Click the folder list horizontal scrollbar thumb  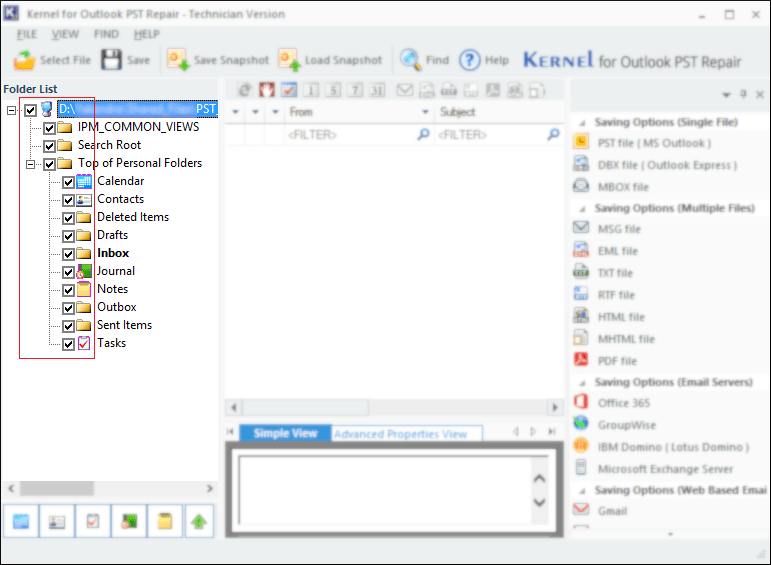click(57, 488)
